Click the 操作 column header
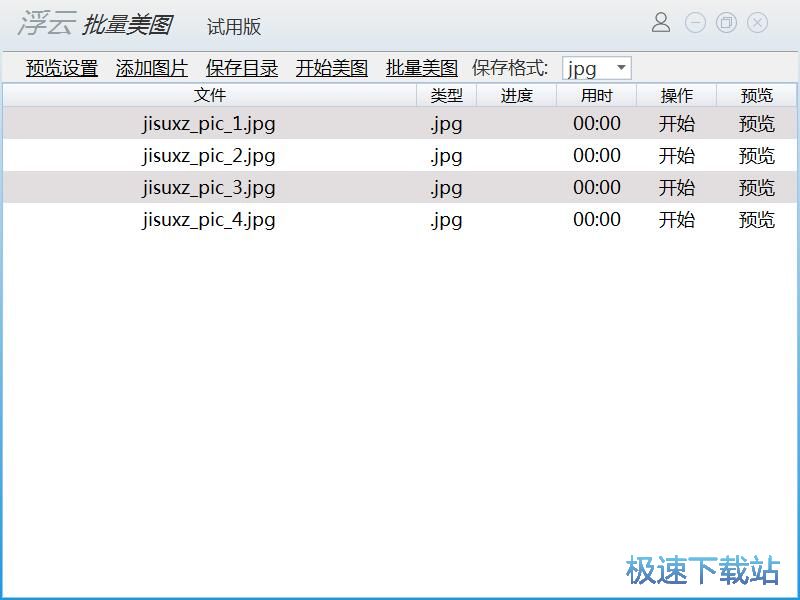 click(x=677, y=95)
